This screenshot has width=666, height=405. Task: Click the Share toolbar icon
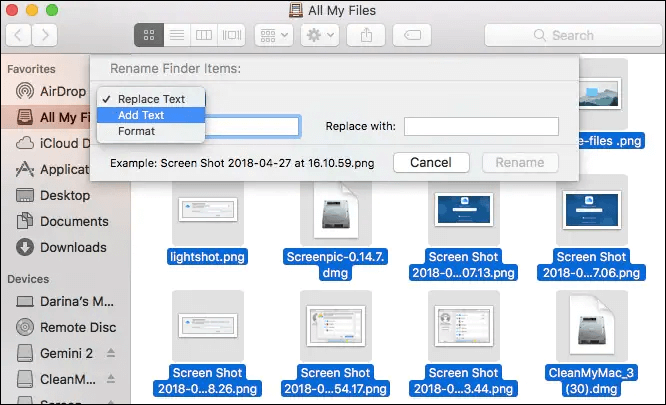(366, 35)
